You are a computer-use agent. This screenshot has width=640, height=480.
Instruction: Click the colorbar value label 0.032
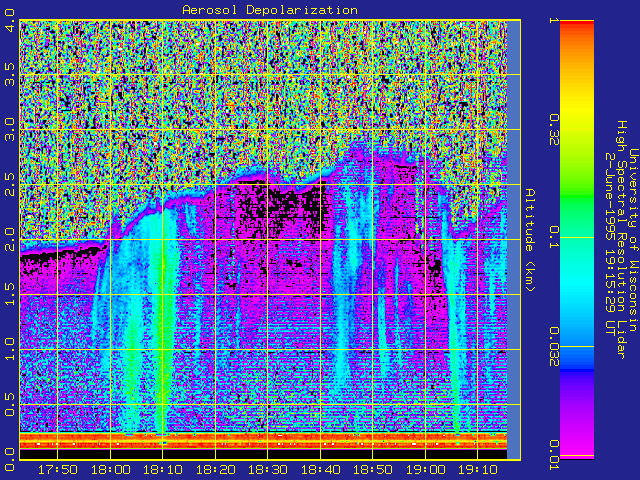pyautogui.click(x=553, y=347)
